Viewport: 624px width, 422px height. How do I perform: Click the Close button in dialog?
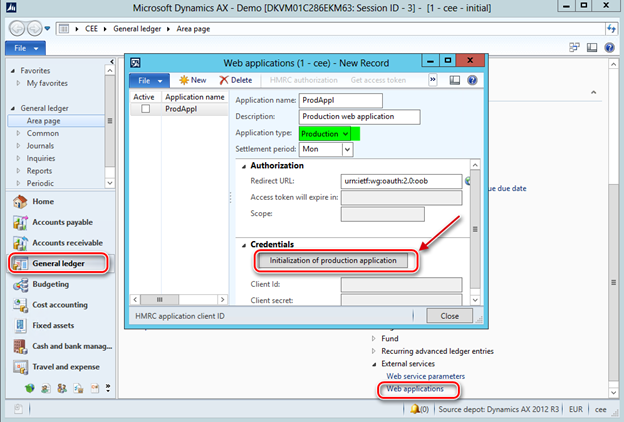[x=449, y=316]
